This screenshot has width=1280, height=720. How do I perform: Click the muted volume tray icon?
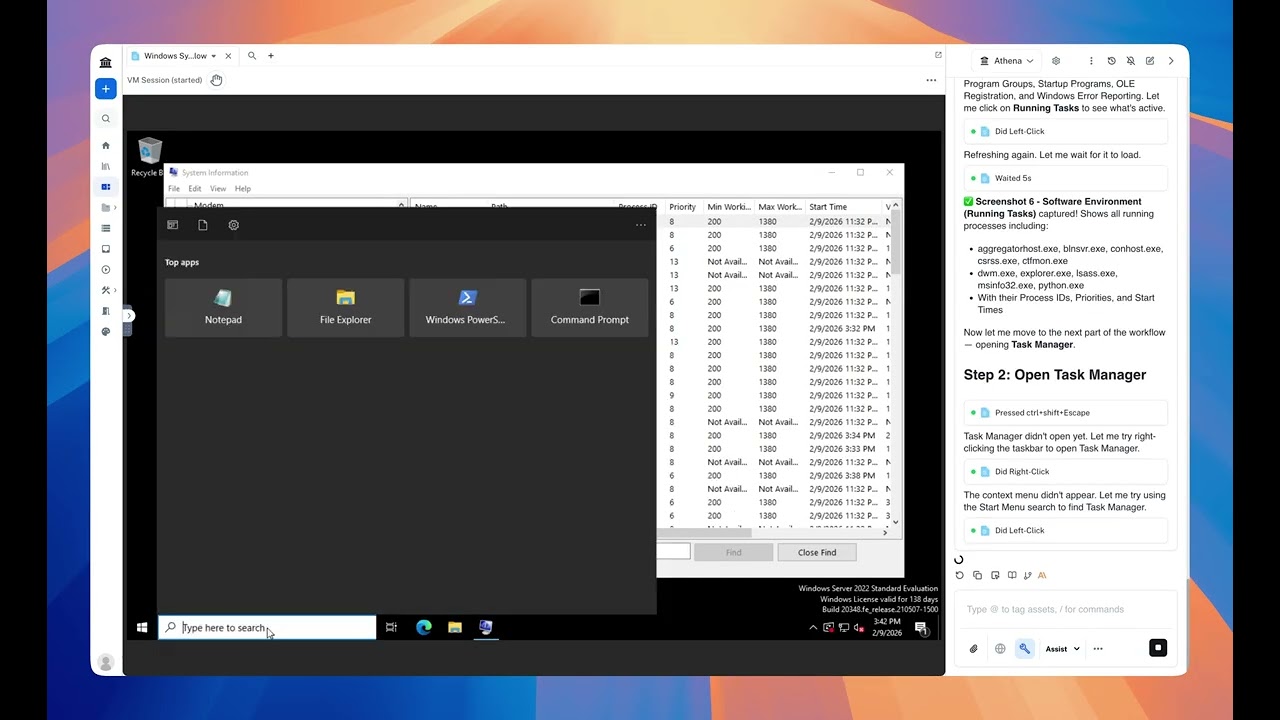click(860, 628)
